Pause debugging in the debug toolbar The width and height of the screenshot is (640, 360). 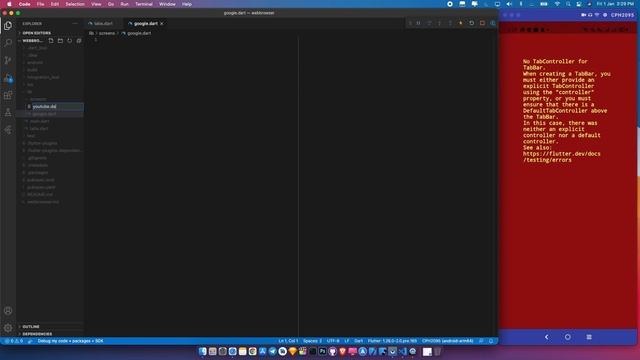418,23
